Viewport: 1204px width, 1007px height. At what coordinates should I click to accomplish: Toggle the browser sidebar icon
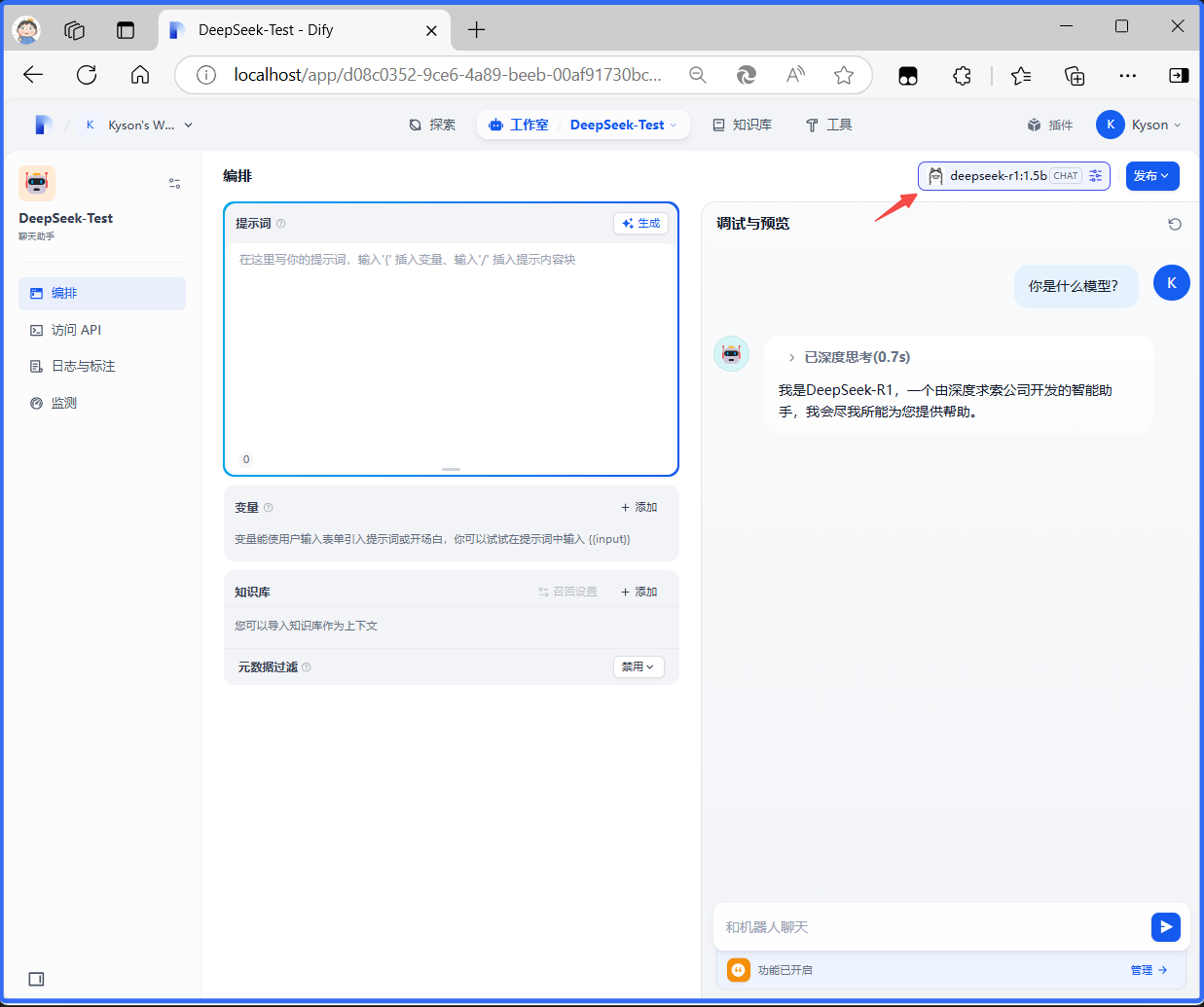[1179, 75]
